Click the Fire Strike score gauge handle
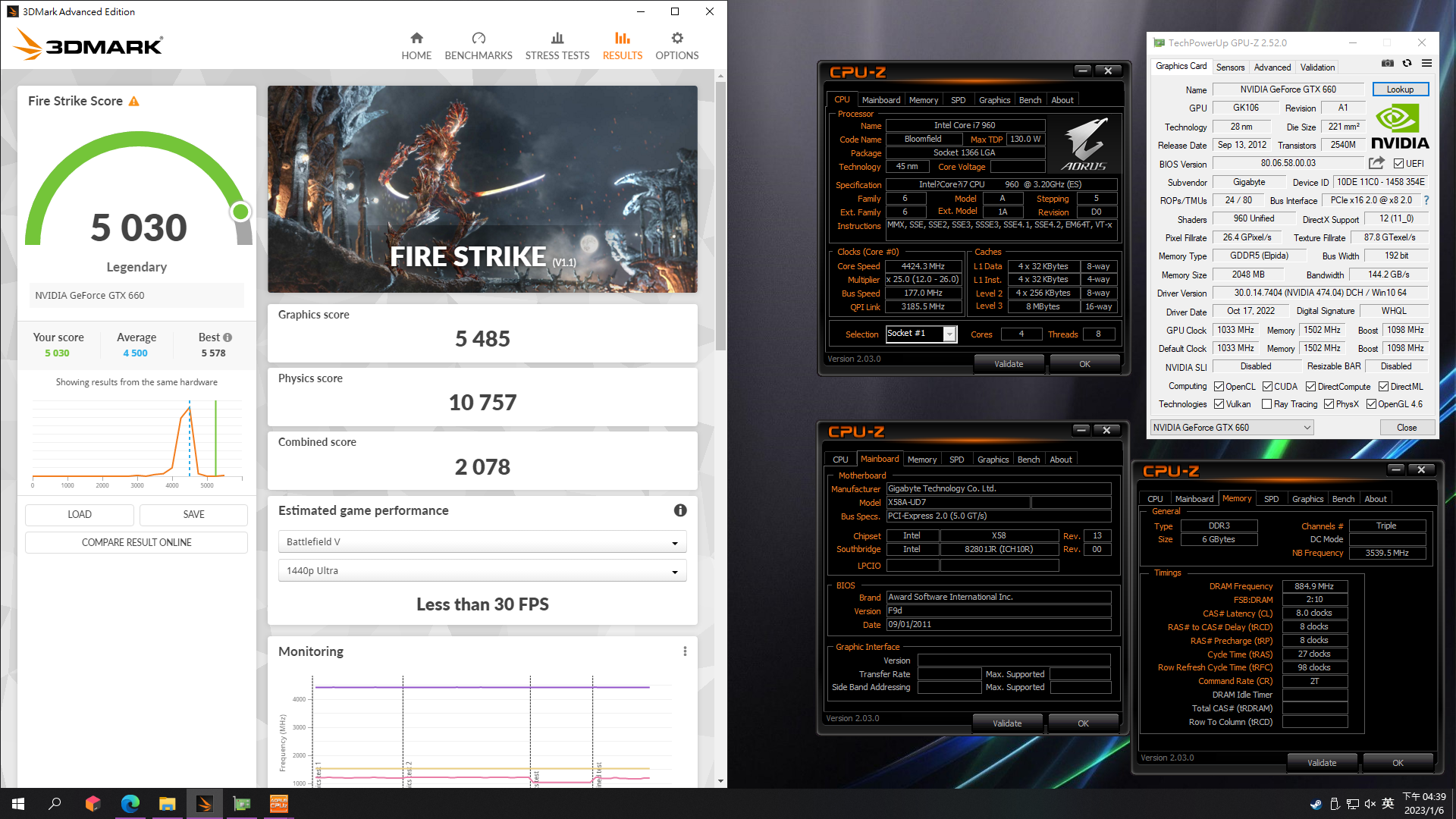Image resolution: width=1456 pixels, height=819 pixels. (240, 212)
